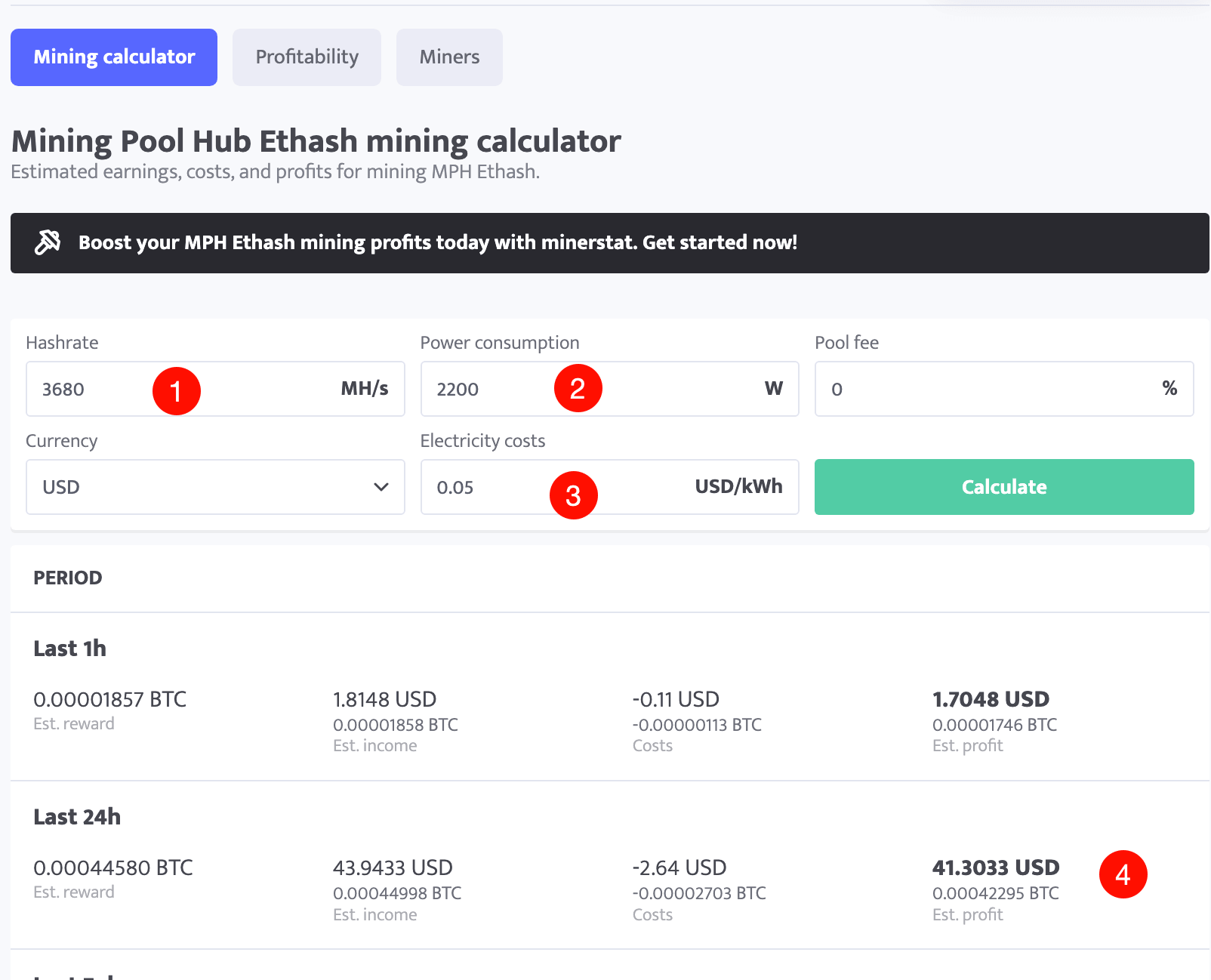Open the Currency dropdown showing USD
Screen dimensions: 1211x980
(x=215, y=487)
